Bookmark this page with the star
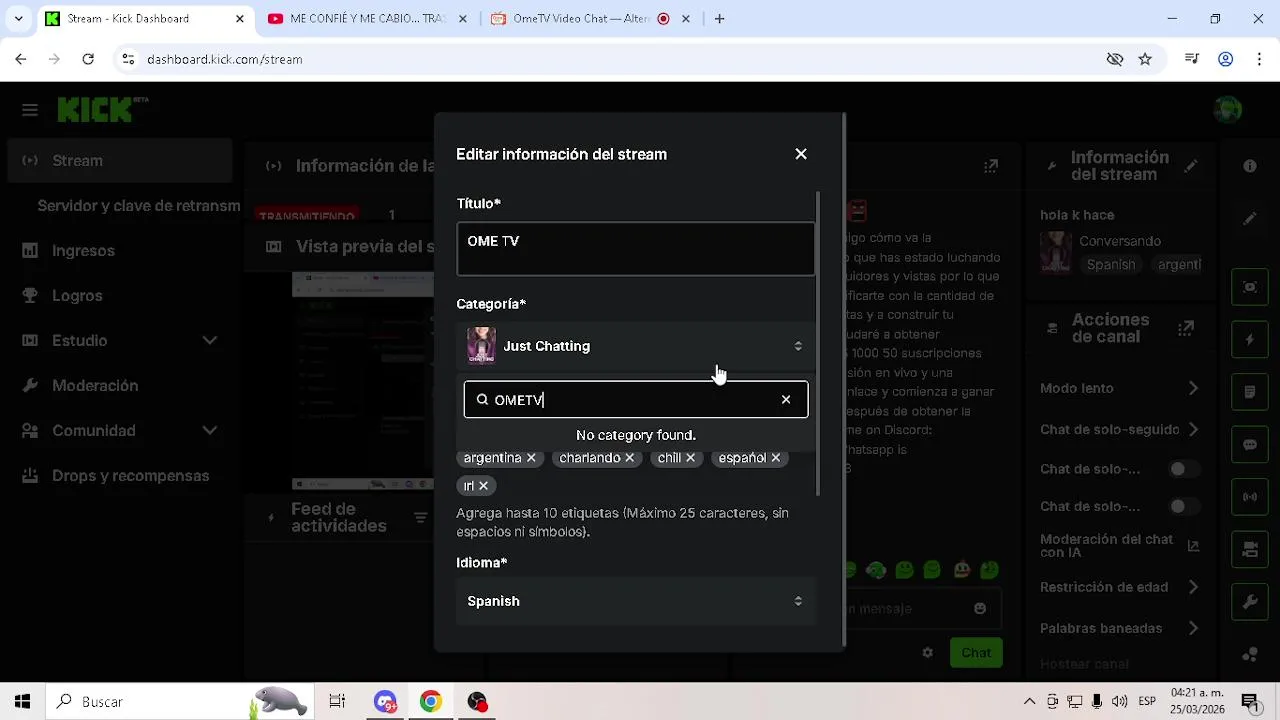The width and height of the screenshot is (1280, 720). pyautogui.click(x=1145, y=59)
